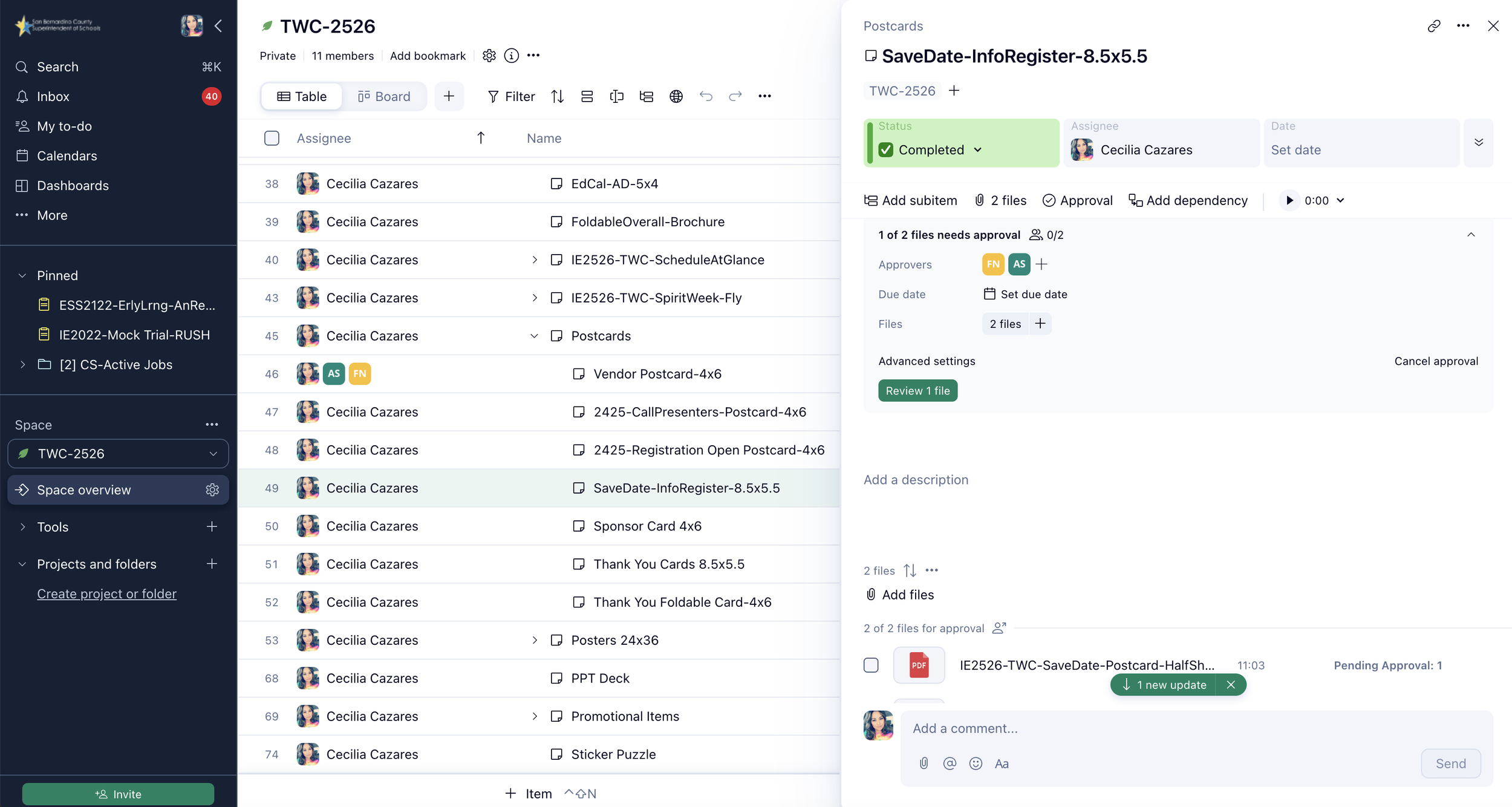Image resolution: width=1512 pixels, height=807 pixels.
Task: Open the globe sharing icon in toolbar
Action: (x=676, y=96)
